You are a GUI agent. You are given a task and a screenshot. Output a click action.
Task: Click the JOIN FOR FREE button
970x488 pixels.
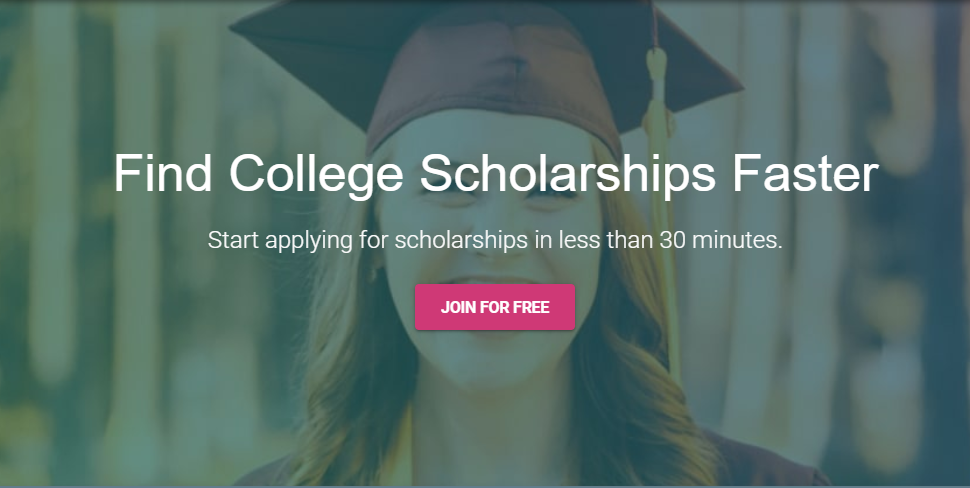pyautogui.click(x=495, y=307)
